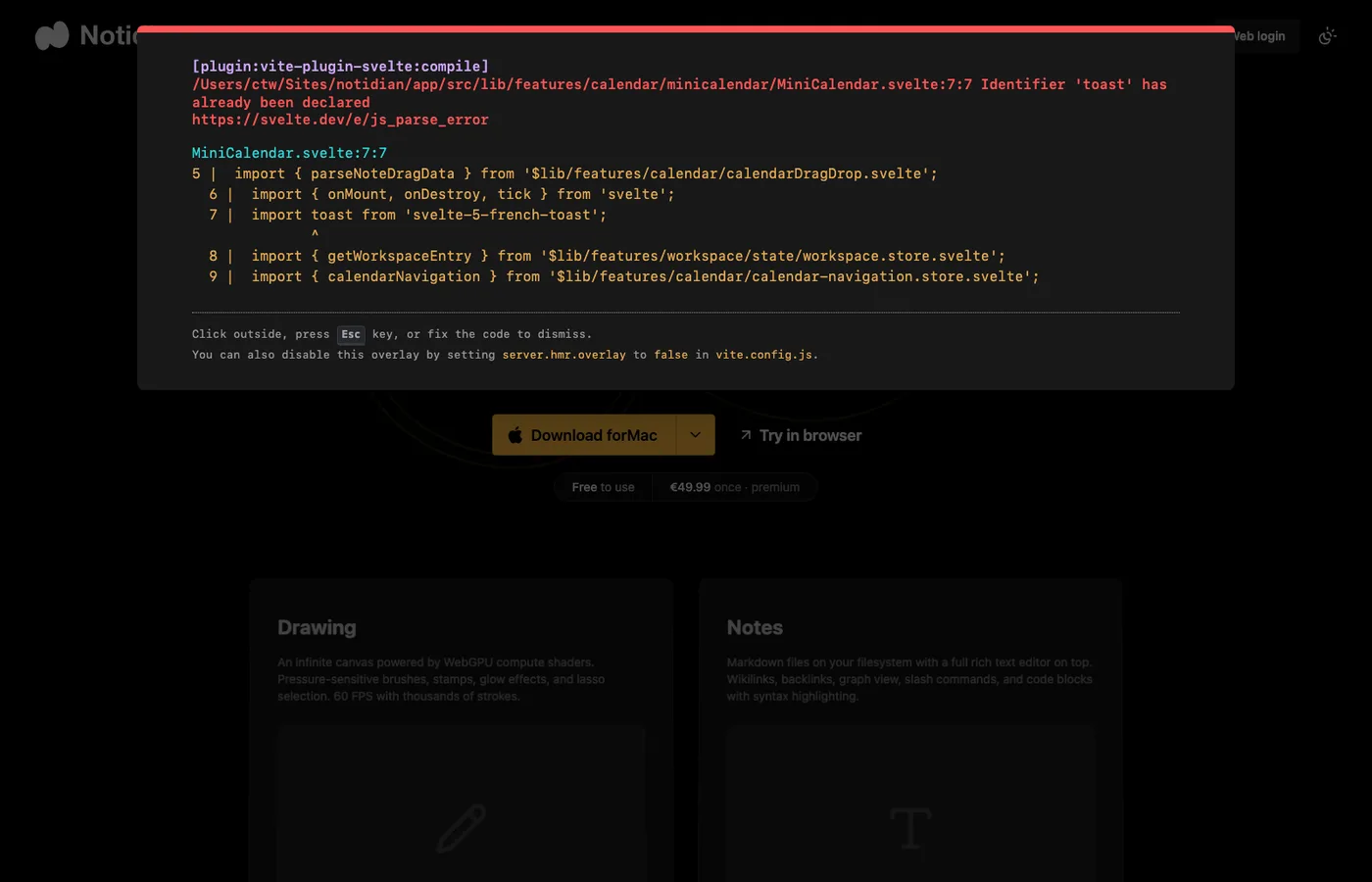
Task: Click the plugin:vite-plugin-svelte:compile label
Action: click(340, 66)
